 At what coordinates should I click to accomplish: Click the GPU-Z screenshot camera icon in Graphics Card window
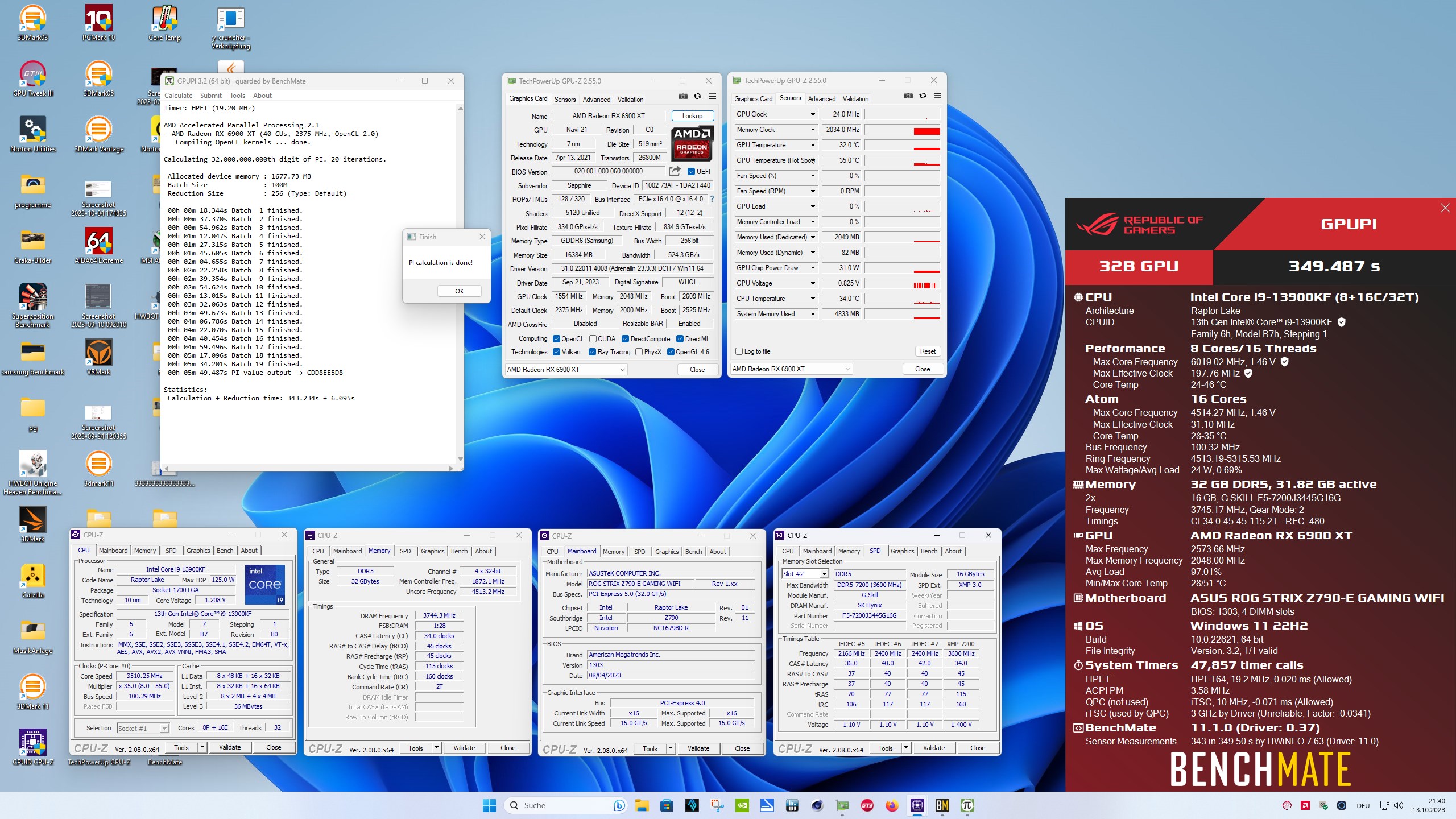(683, 97)
